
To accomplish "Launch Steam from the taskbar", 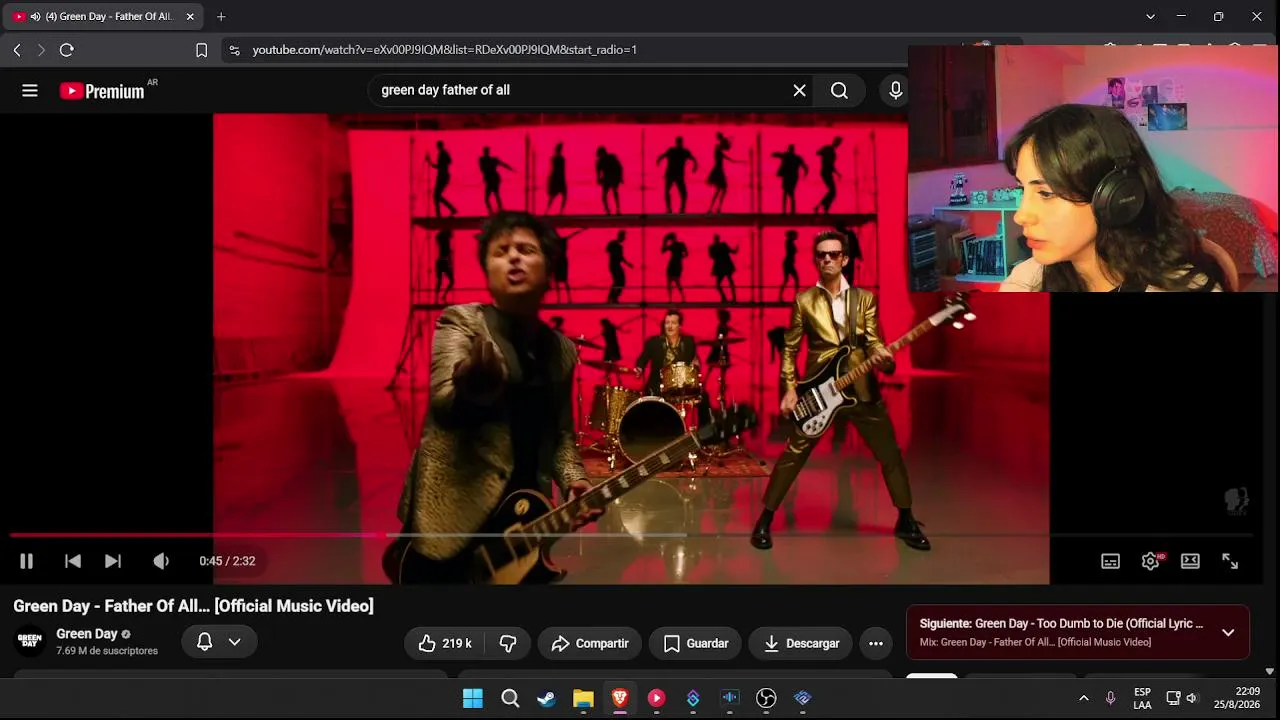I will [x=546, y=698].
